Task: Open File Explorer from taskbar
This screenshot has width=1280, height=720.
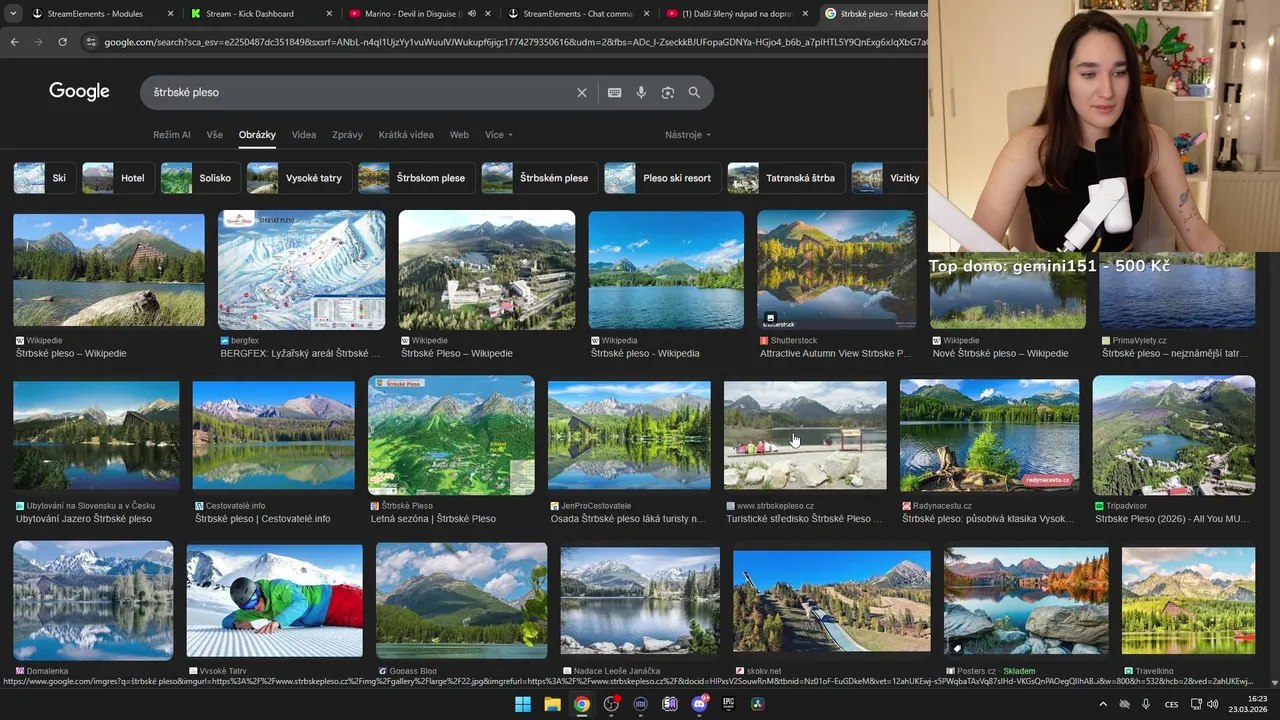Action: (552, 704)
